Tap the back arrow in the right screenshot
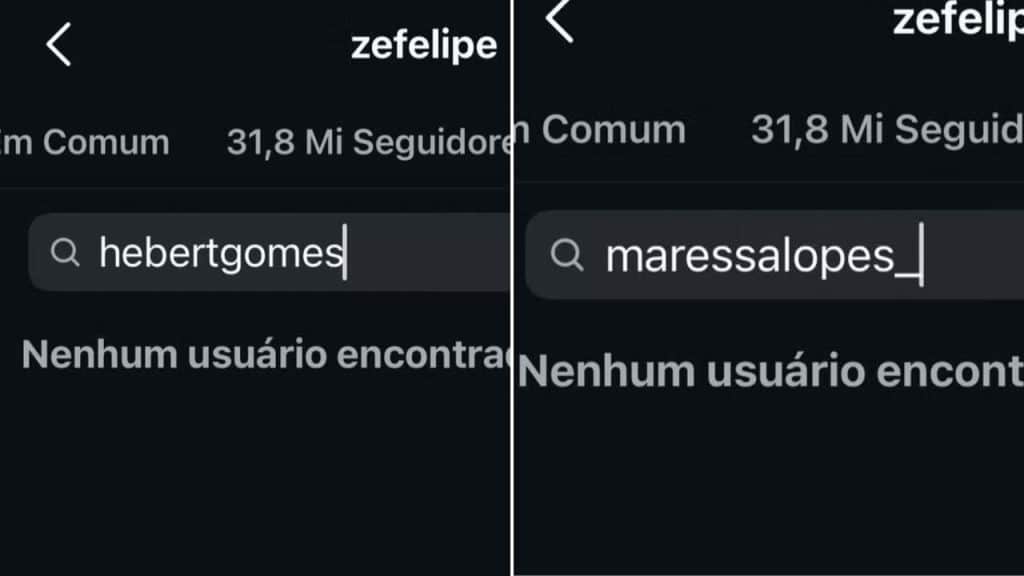The image size is (1024, 576). pyautogui.click(x=560, y=20)
